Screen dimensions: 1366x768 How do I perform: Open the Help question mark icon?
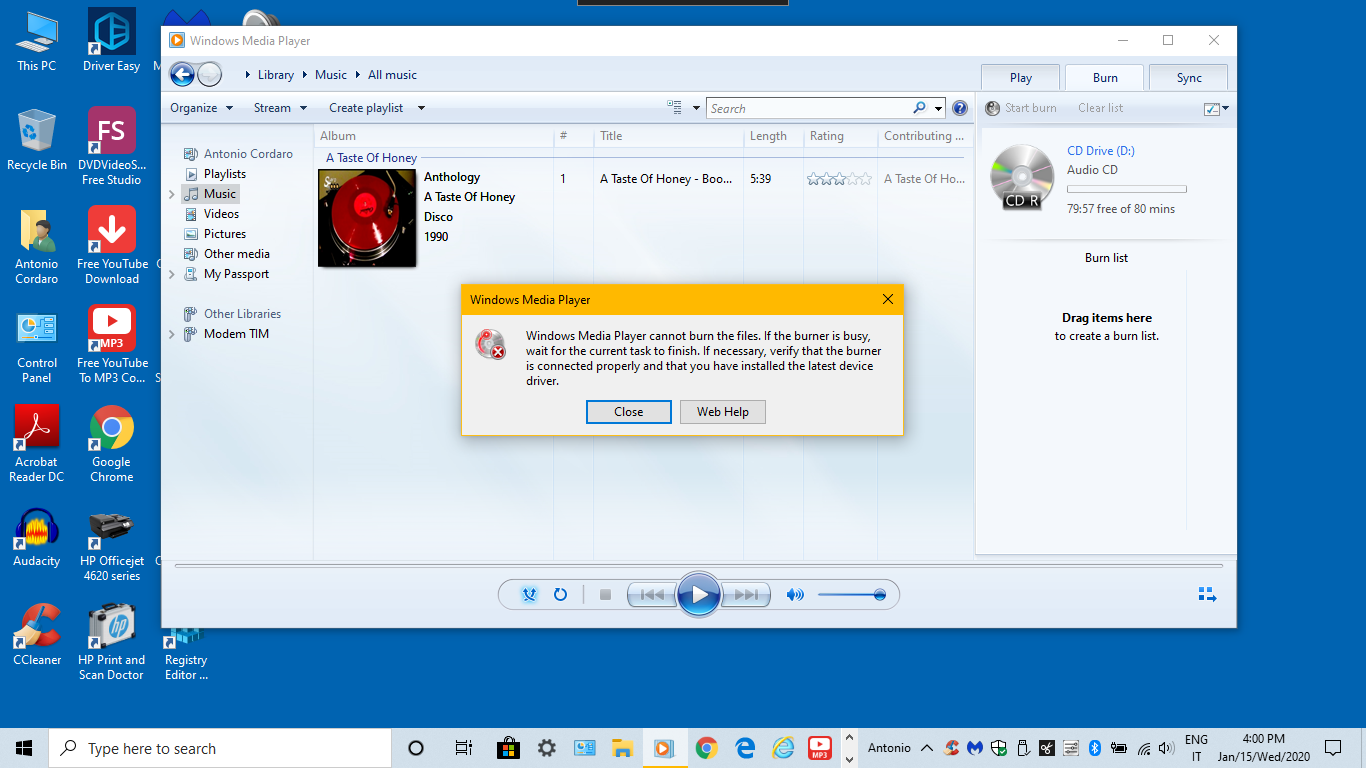959,108
